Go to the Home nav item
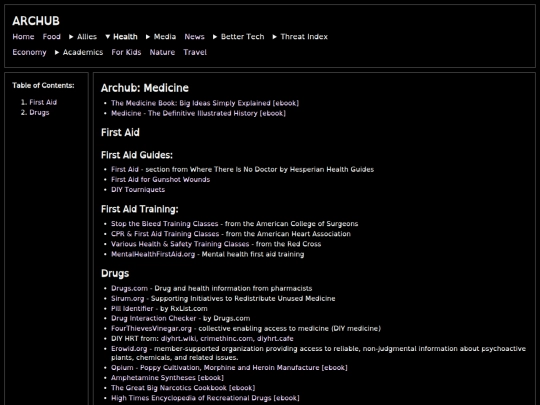Screen dimensions: 540x405 click(x=23, y=37)
